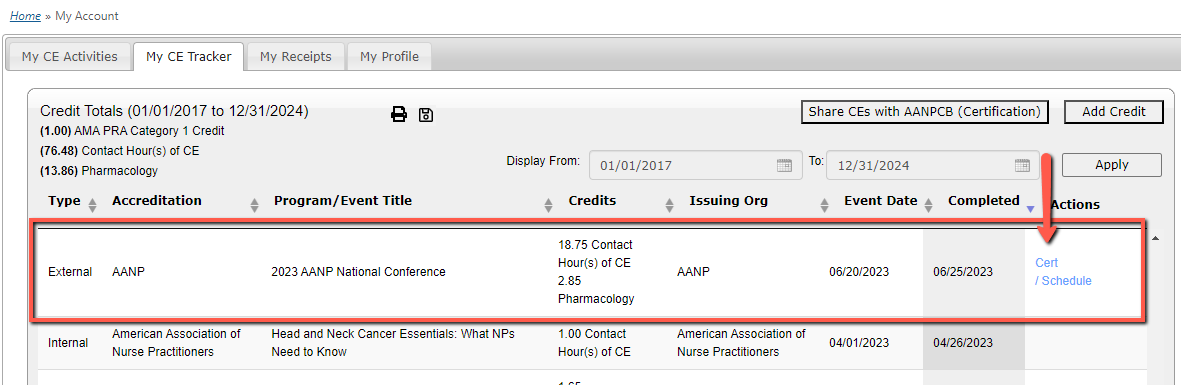
Task: Open calendar picker for To date
Action: pos(1022,165)
